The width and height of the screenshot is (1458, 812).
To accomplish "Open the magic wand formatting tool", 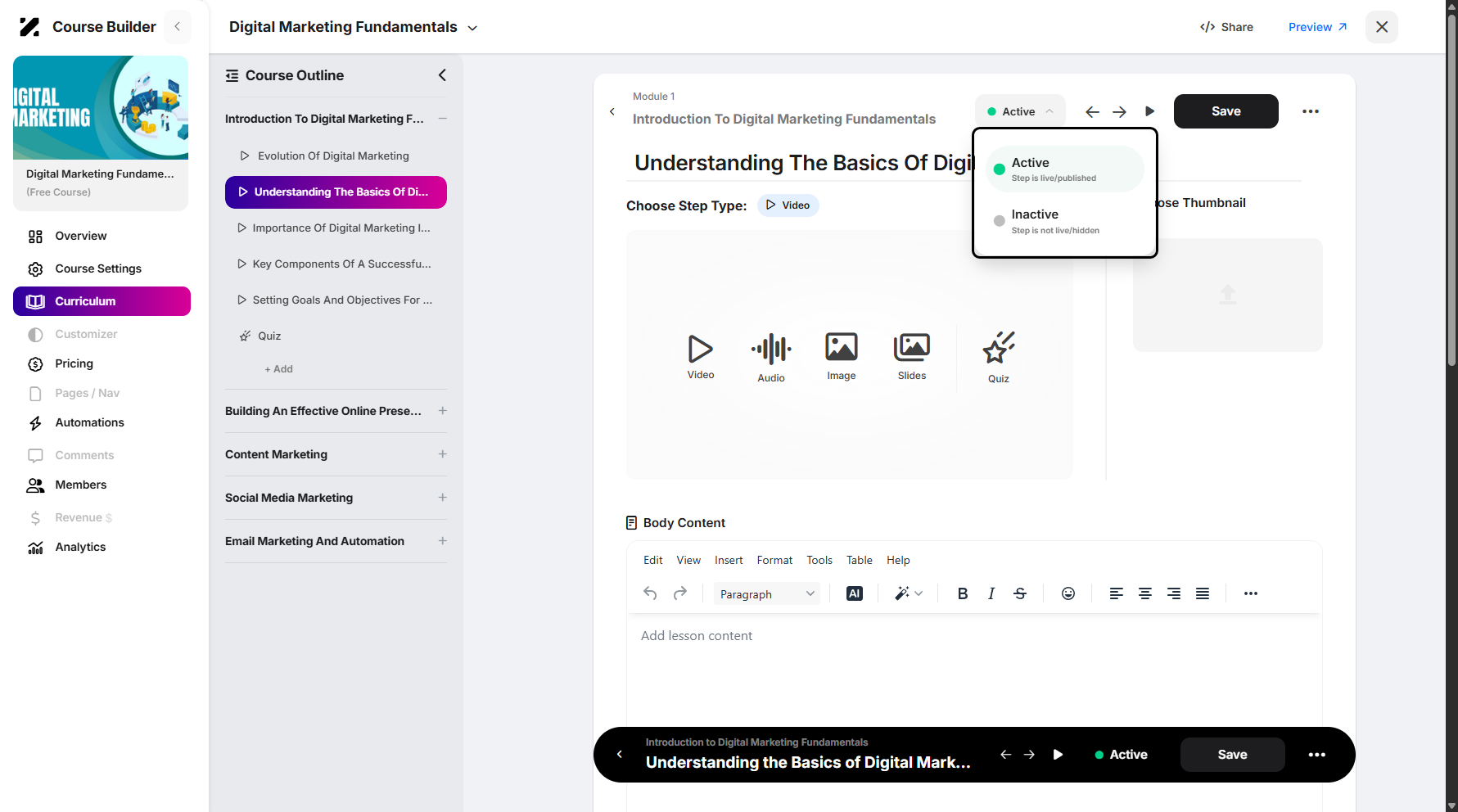I will tap(909, 593).
